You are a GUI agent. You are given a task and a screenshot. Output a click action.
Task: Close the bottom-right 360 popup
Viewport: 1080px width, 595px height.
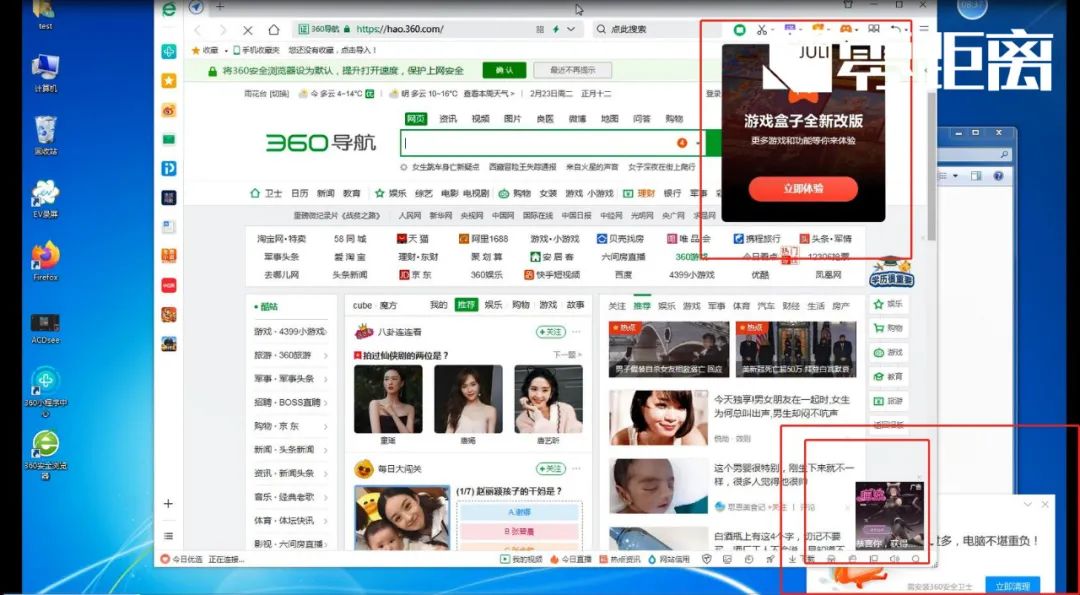[x=1045, y=504]
